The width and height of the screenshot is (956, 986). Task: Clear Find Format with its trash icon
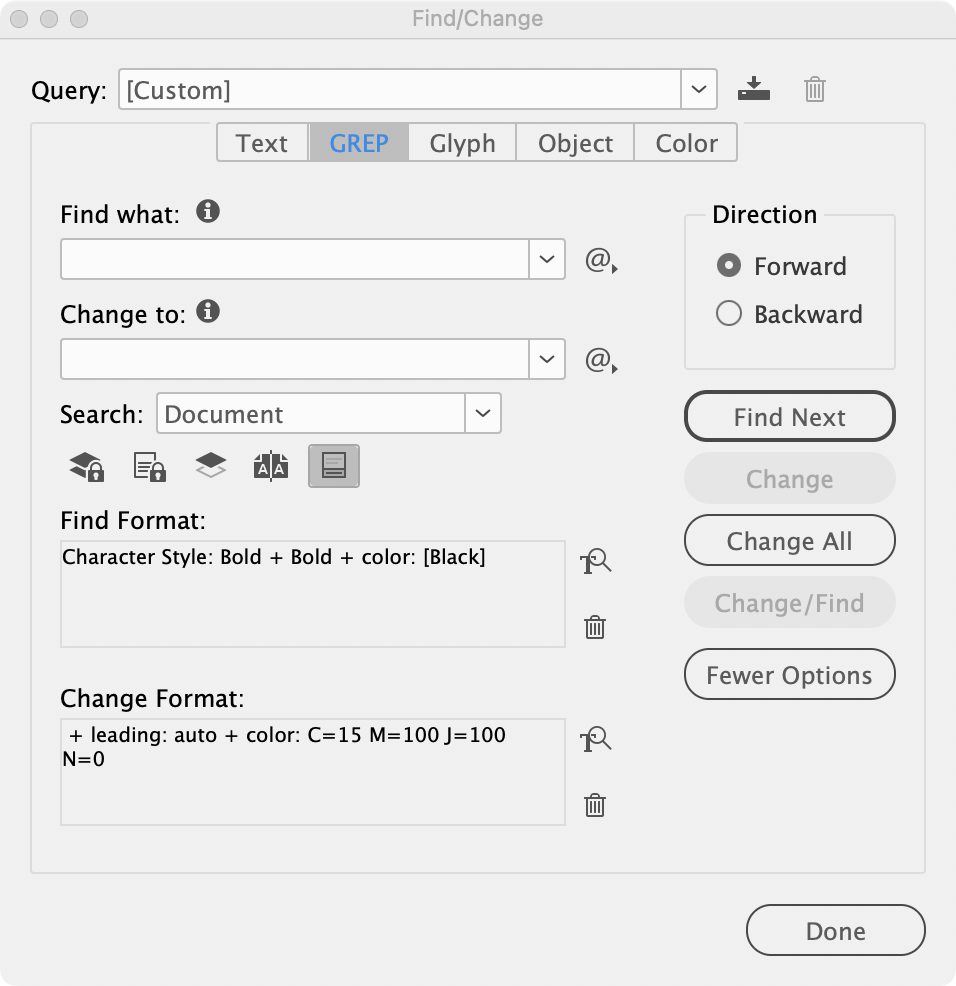pyautogui.click(x=595, y=628)
